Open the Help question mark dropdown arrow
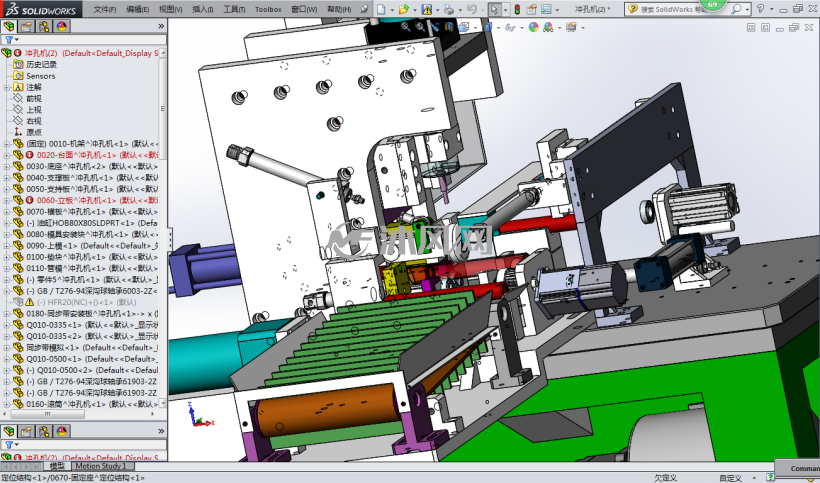820x483 pixels. pyautogui.click(x=771, y=9)
